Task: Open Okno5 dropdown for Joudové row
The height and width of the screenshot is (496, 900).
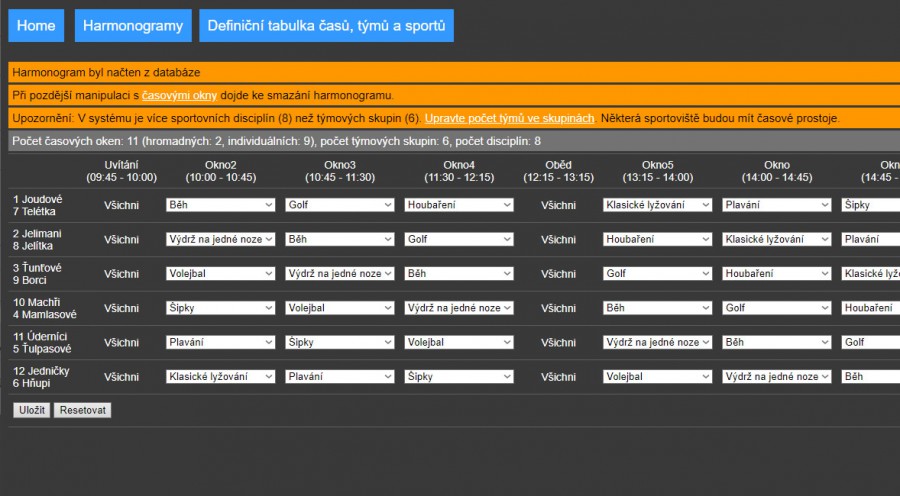Action: coord(657,205)
